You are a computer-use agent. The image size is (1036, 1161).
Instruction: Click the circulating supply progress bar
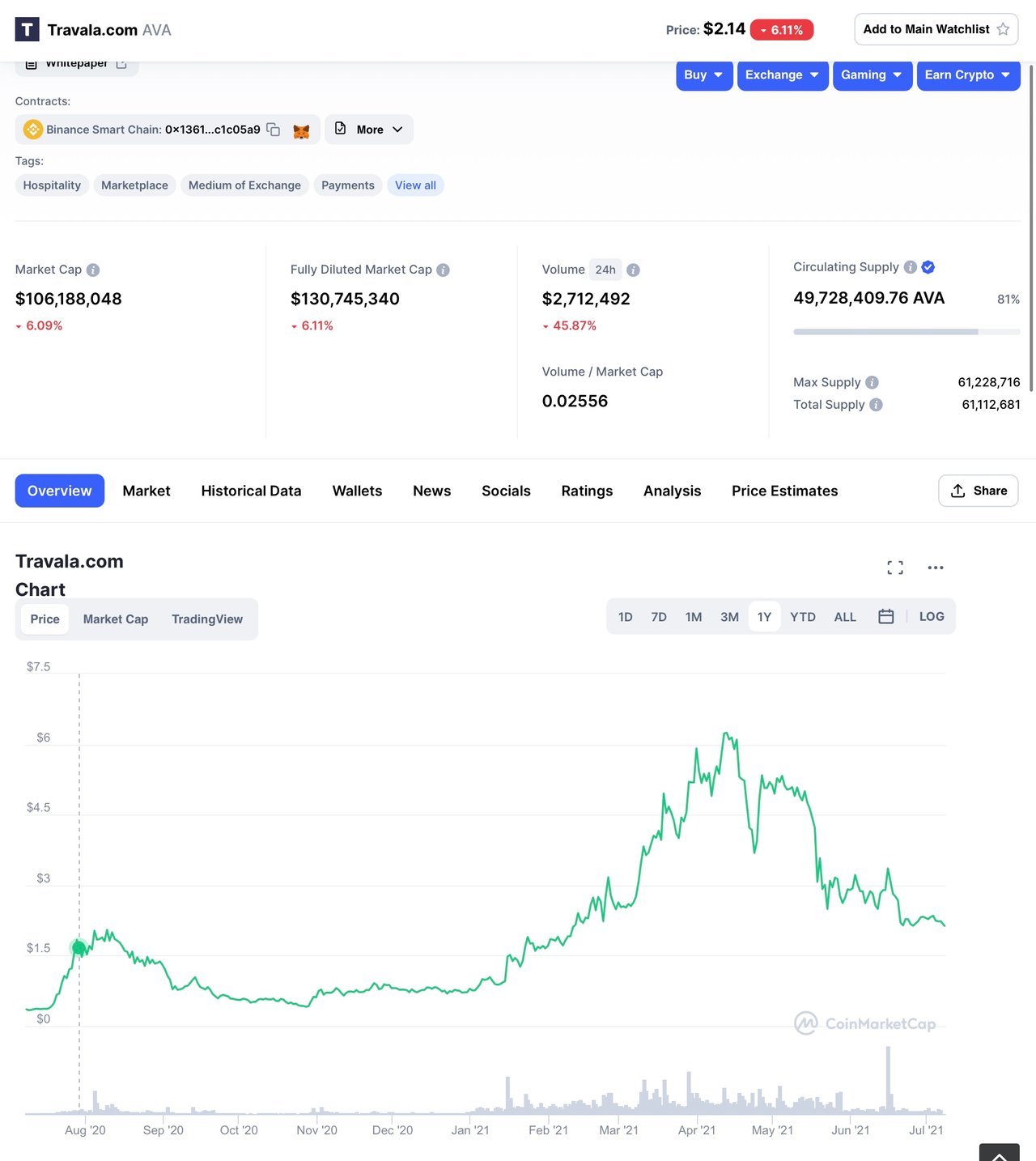[906, 332]
